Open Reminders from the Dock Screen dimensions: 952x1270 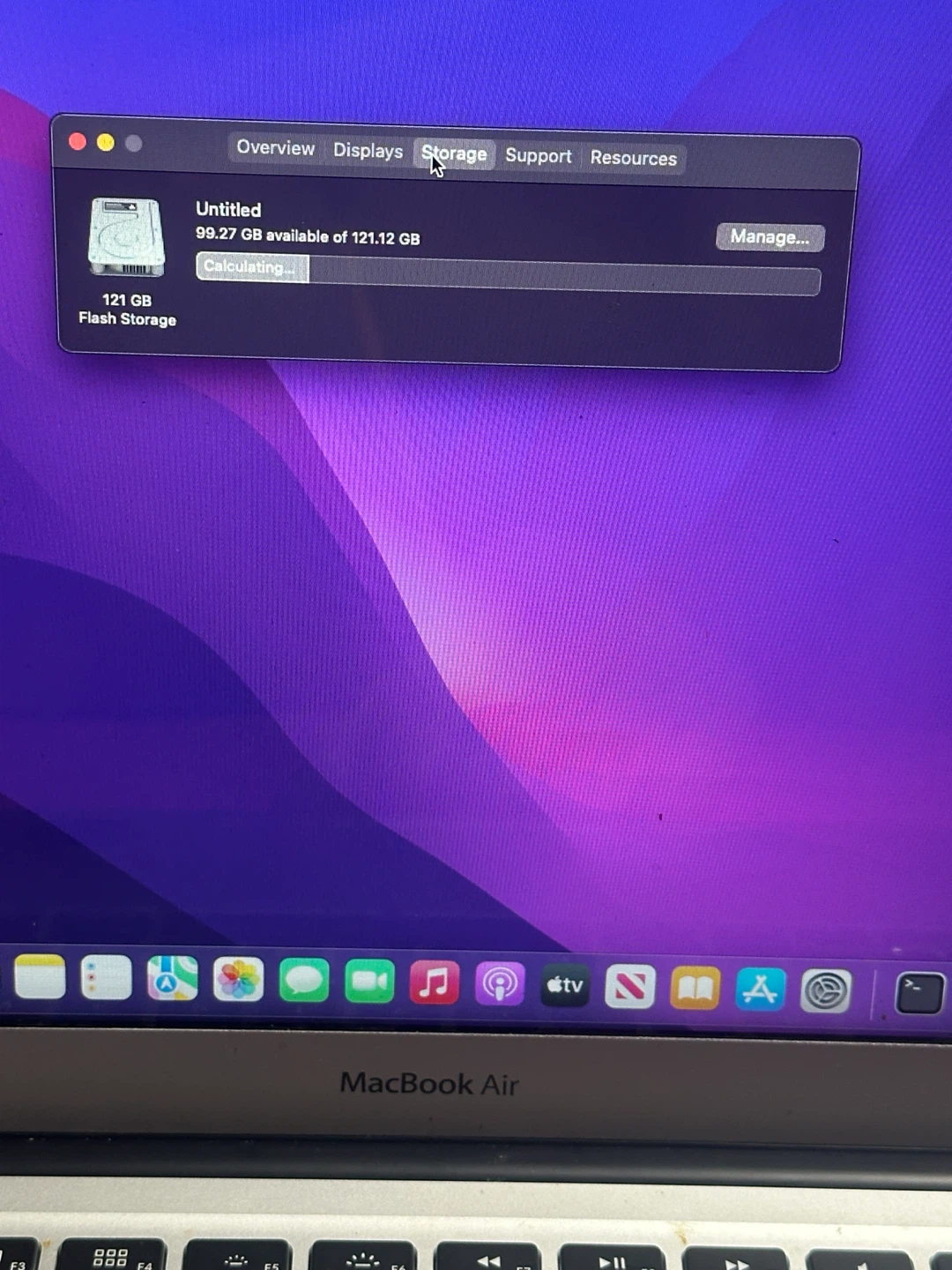click(106, 978)
